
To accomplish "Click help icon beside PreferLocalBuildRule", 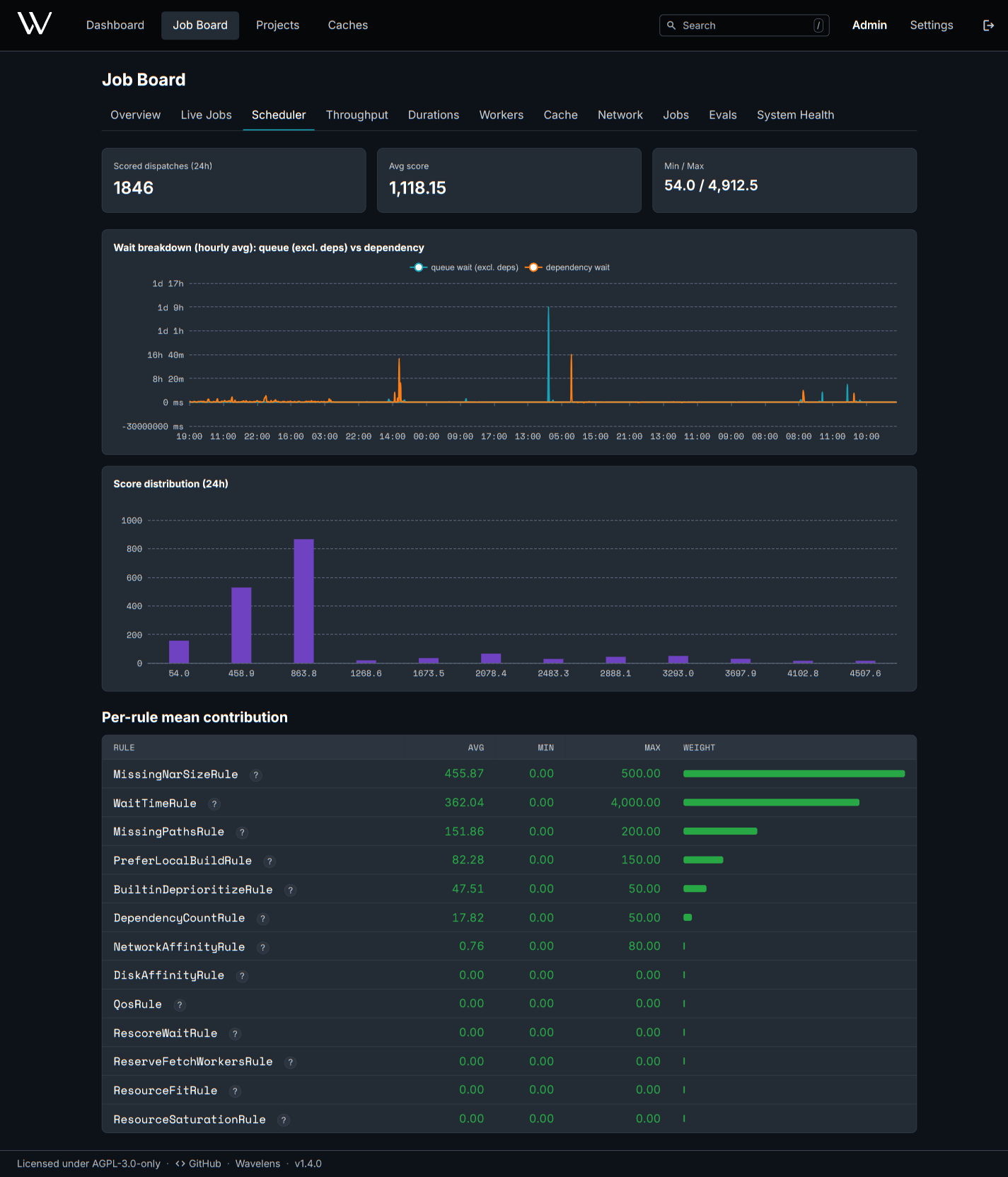I will pos(270,862).
